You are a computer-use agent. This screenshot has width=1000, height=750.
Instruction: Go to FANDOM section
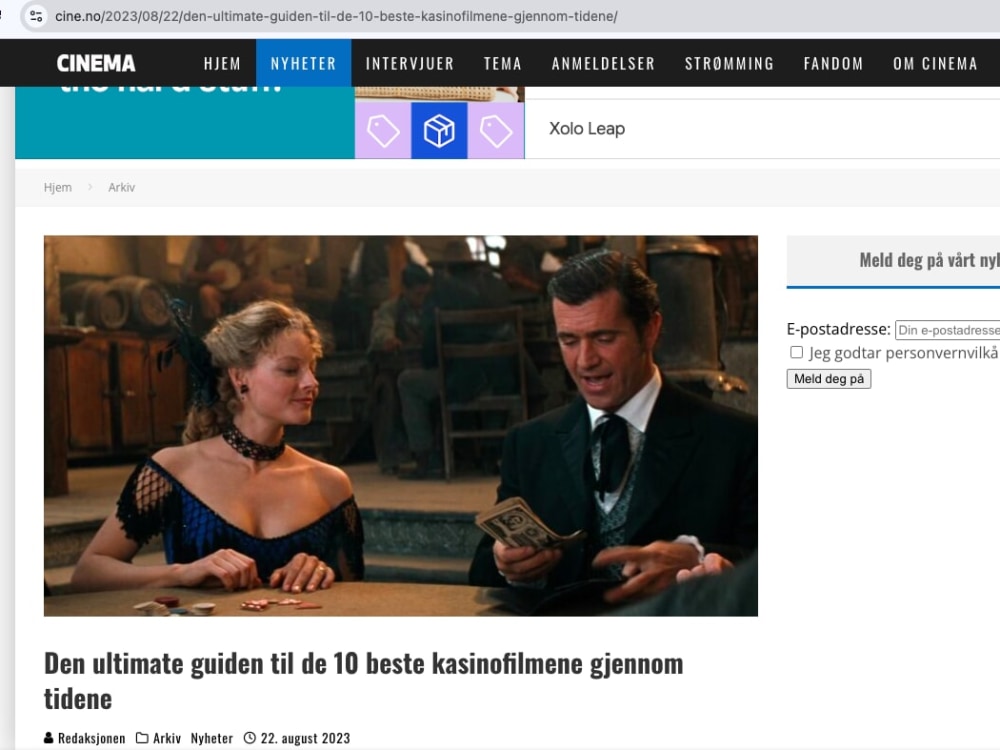pos(833,64)
